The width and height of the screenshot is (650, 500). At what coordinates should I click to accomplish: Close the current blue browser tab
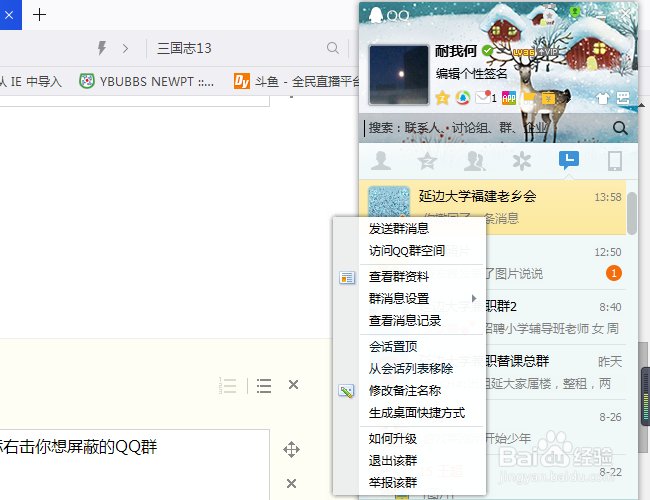coord(9,15)
